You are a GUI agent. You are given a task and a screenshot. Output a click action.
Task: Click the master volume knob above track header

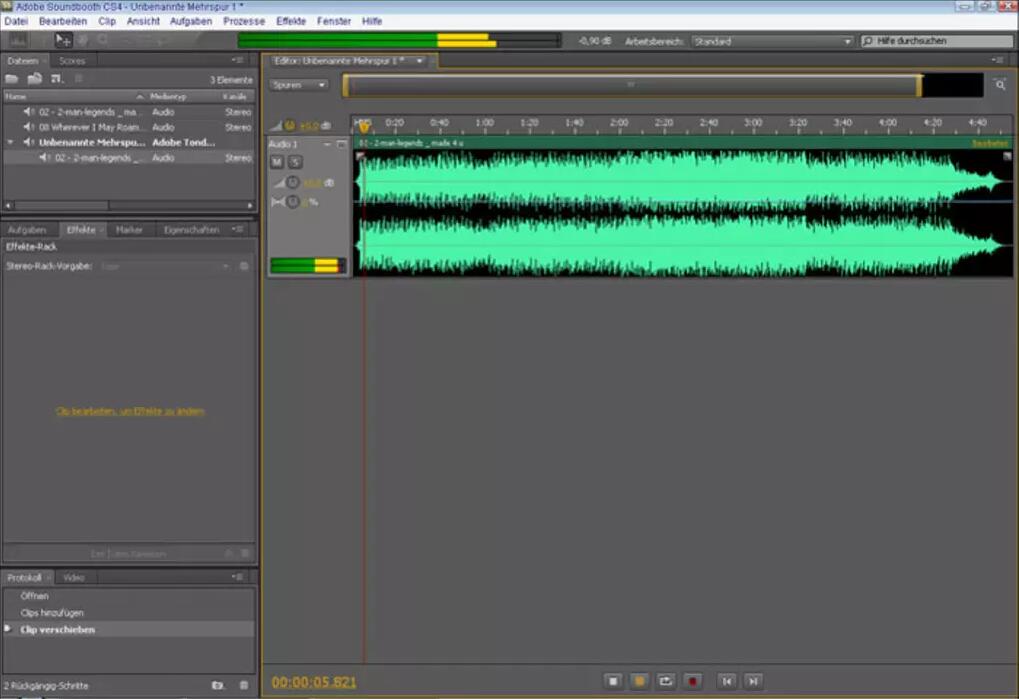(290, 125)
